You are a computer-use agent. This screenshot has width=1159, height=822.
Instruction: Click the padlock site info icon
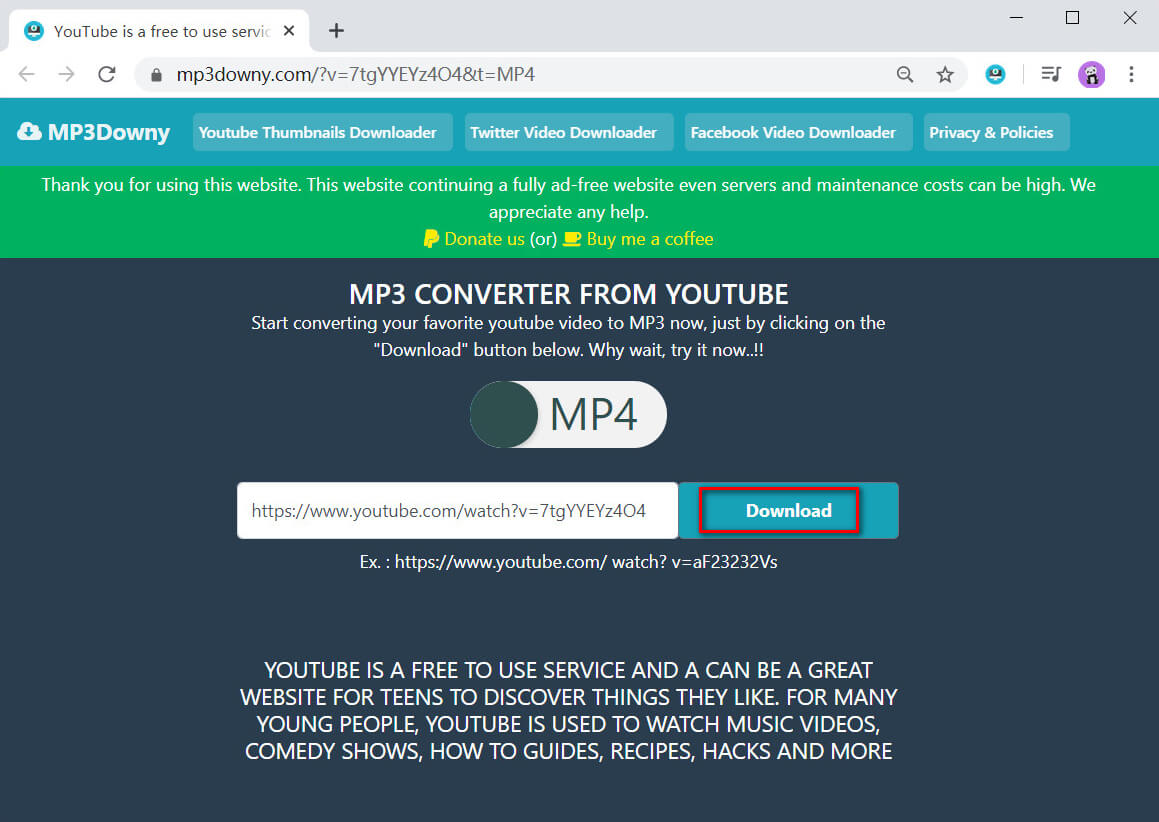coord(156,75)
